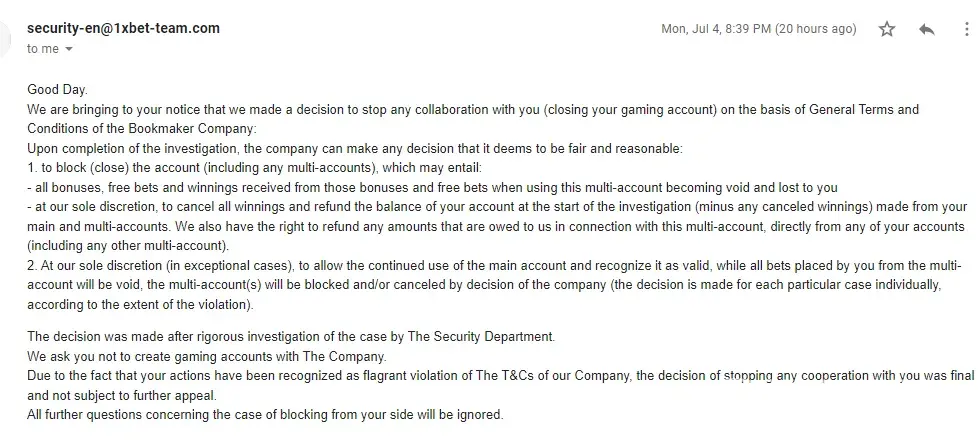Click line starting "- at our sole discretion, to cancel"
Image resolution: width=980 pixels, height=442 pixels.
pos(497,207)
